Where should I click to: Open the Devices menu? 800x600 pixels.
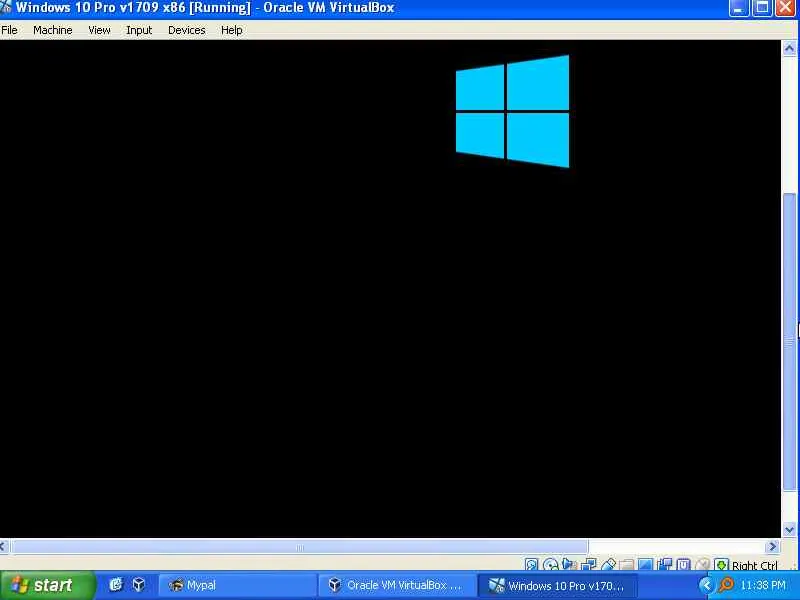187,30
